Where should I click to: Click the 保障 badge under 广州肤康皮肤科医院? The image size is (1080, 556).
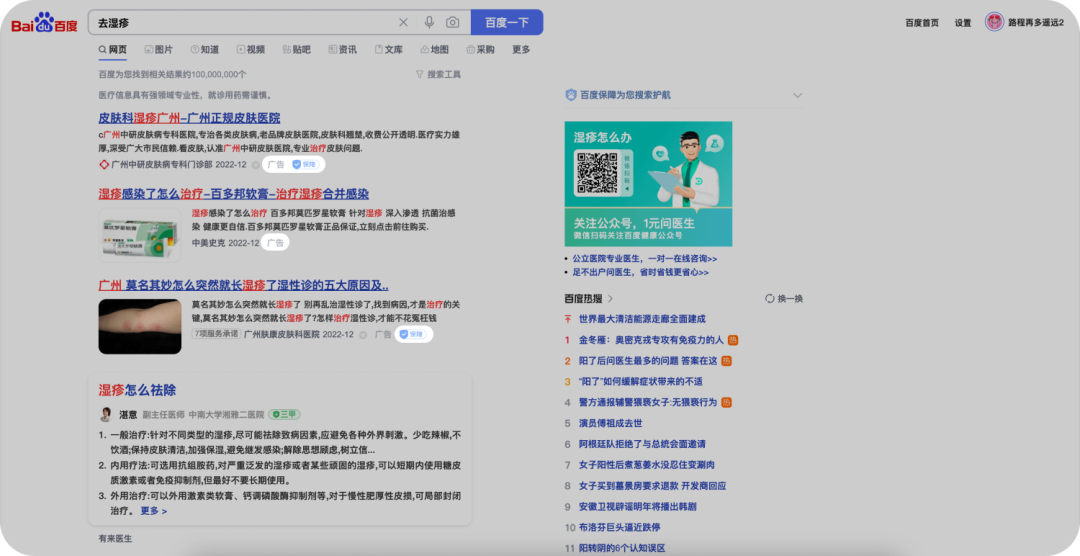pyautogui.click(x=413, y=334)
